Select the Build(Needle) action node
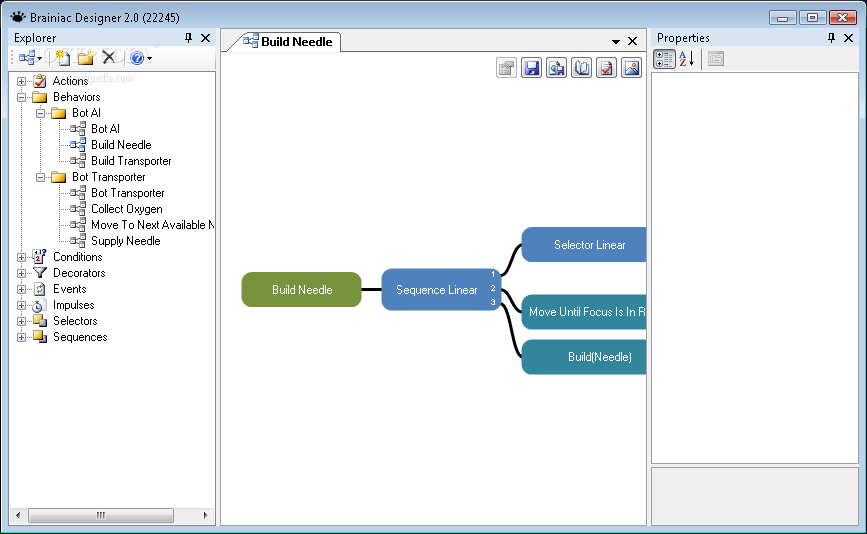This screenshot has width=867, height=534. [x=584, y=357]
